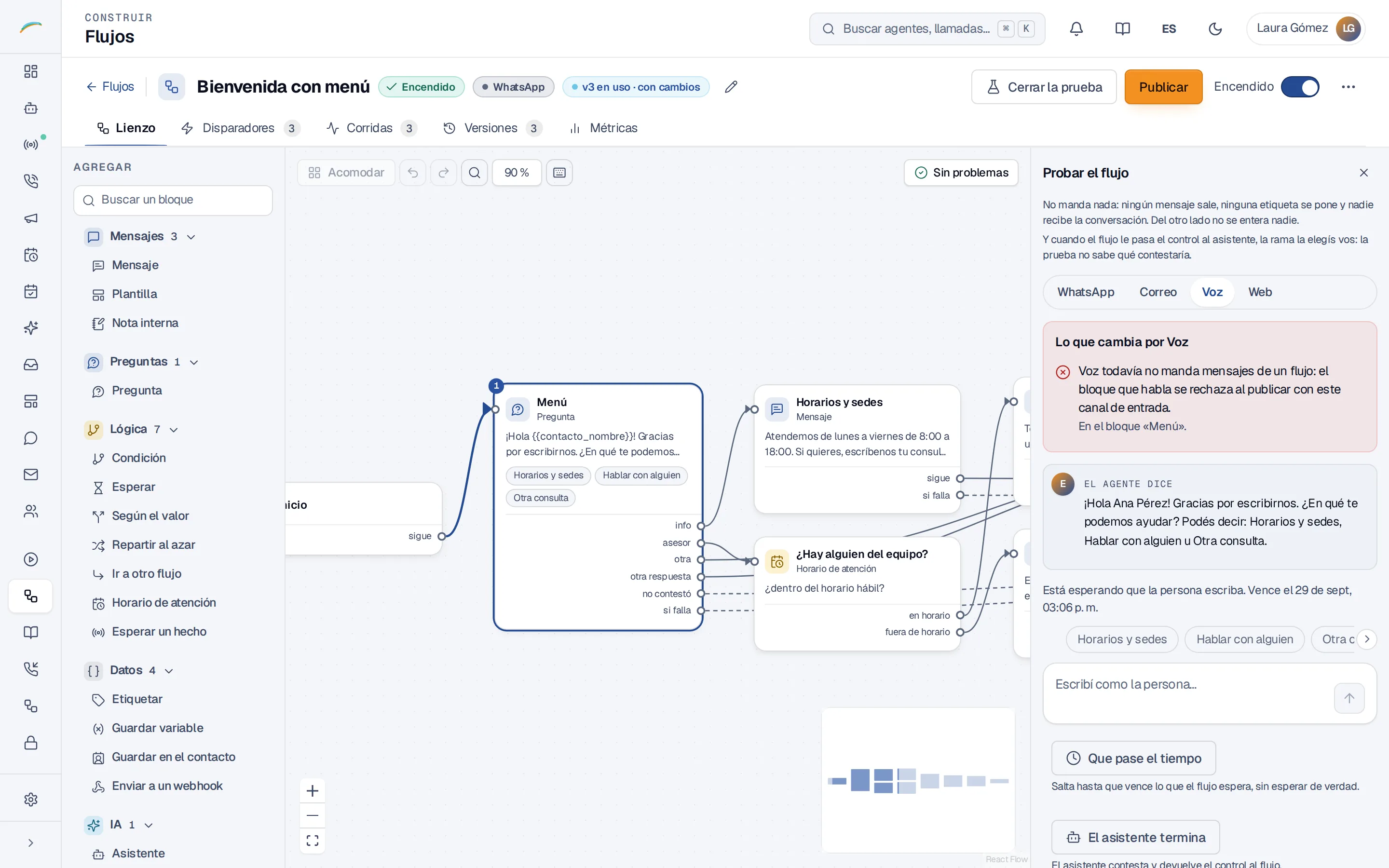Switch to the Métricas tab

pyautogui.click(x=603, y=128)
